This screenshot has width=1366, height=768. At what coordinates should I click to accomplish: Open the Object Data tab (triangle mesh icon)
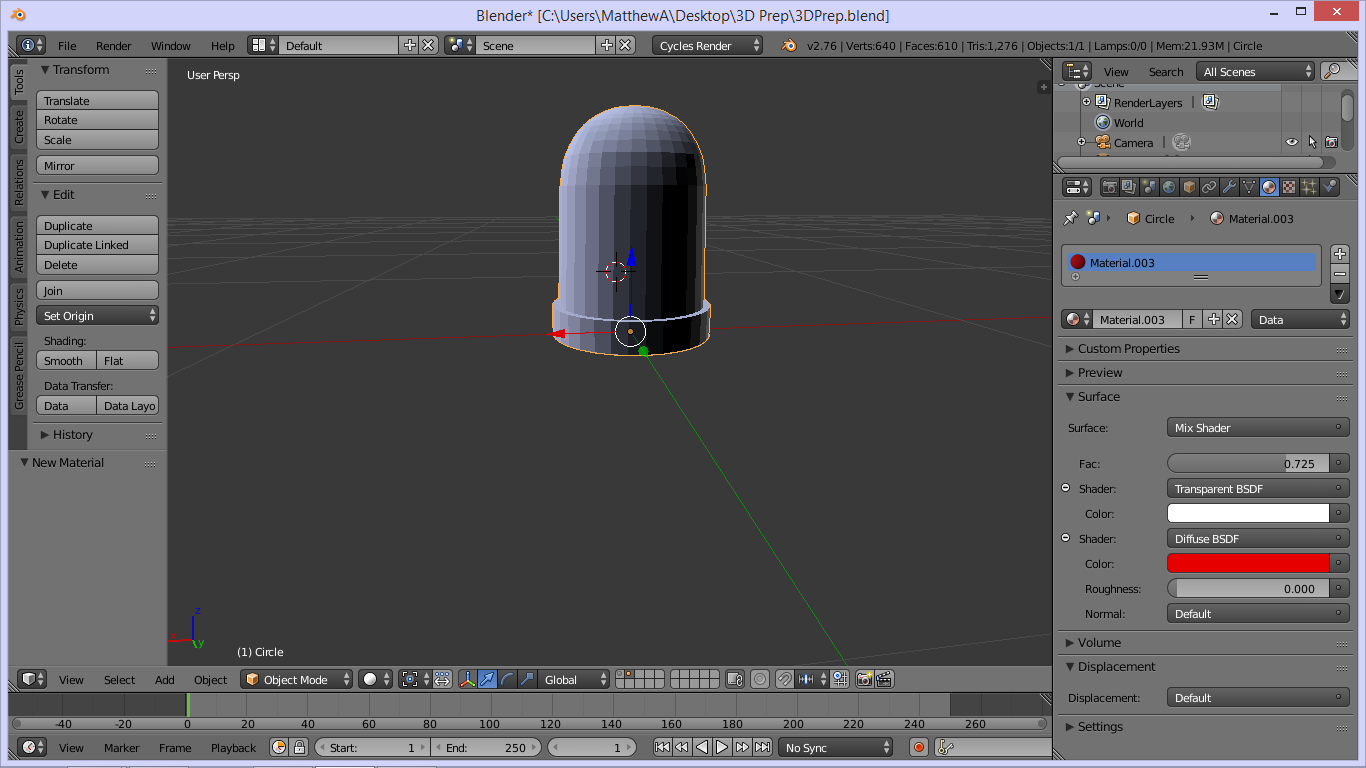coord(1249,187)
